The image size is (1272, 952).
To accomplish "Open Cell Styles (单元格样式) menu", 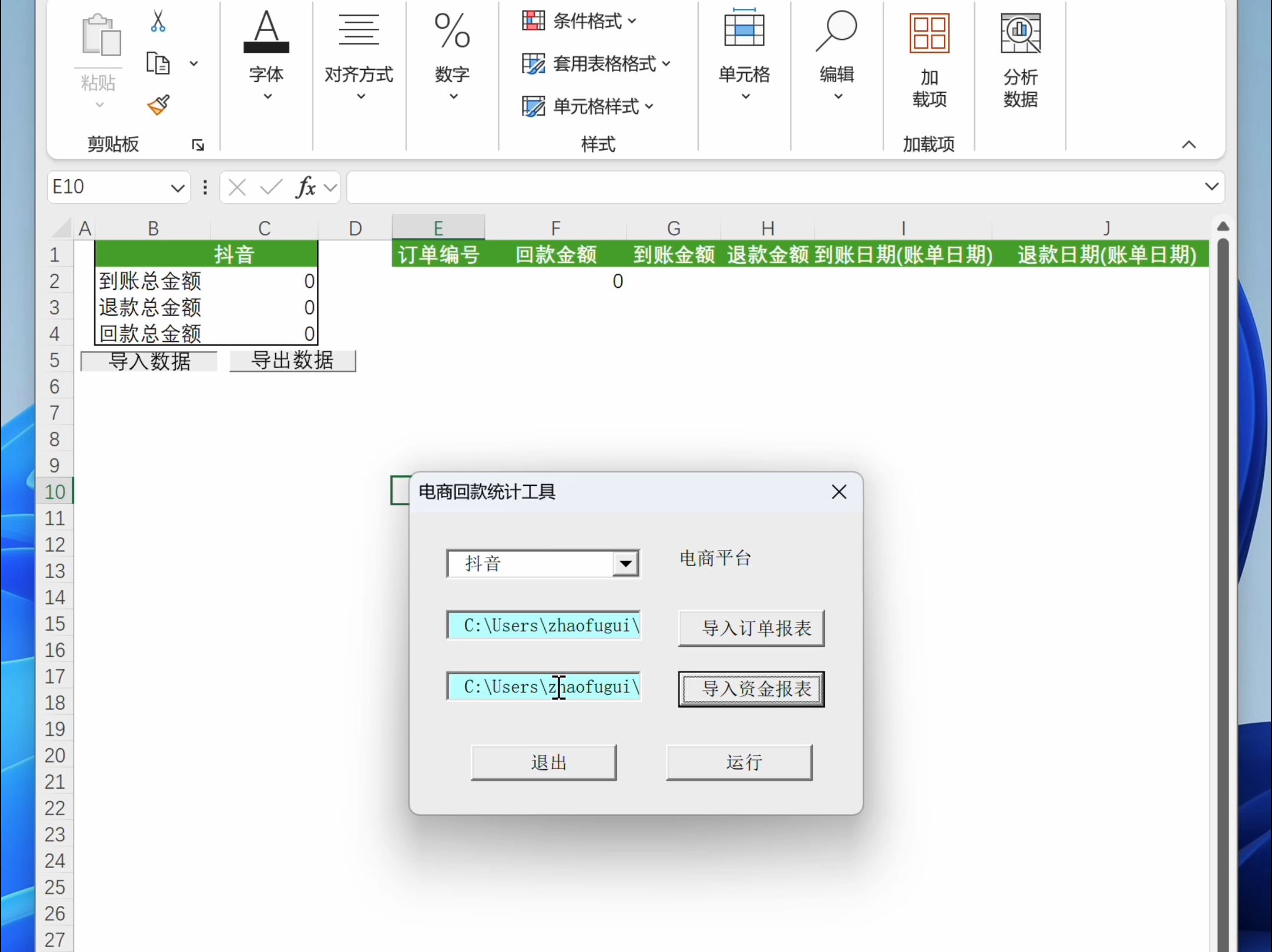I will click(588, 106).
